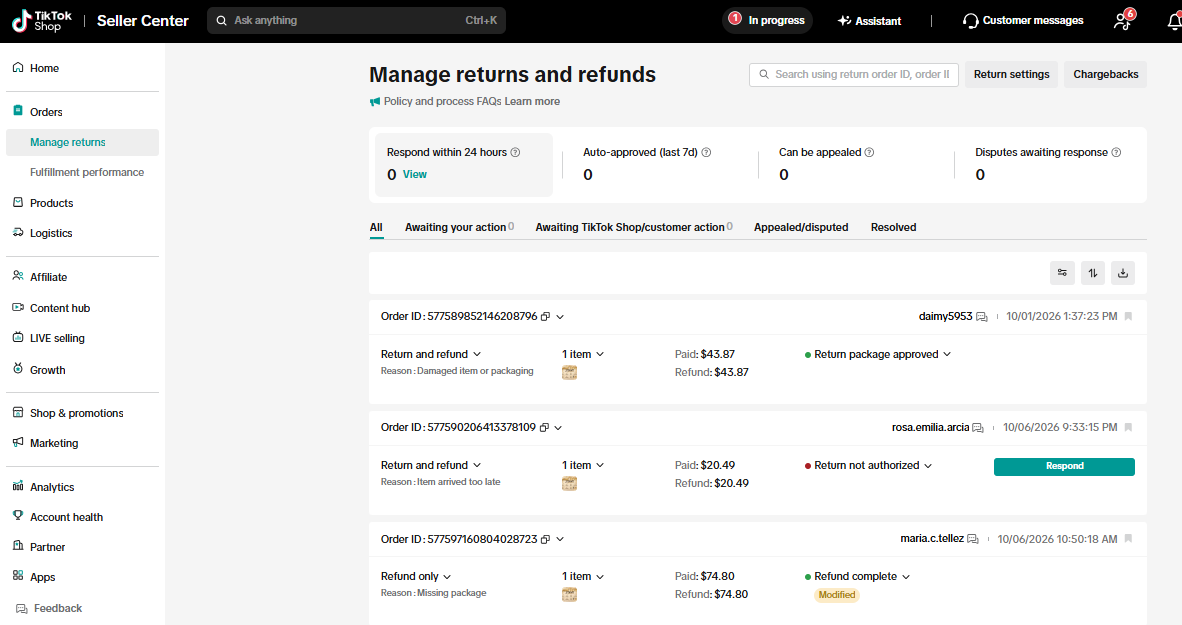Download the returns list export
1182x625 pixels.
(1122, 273)
